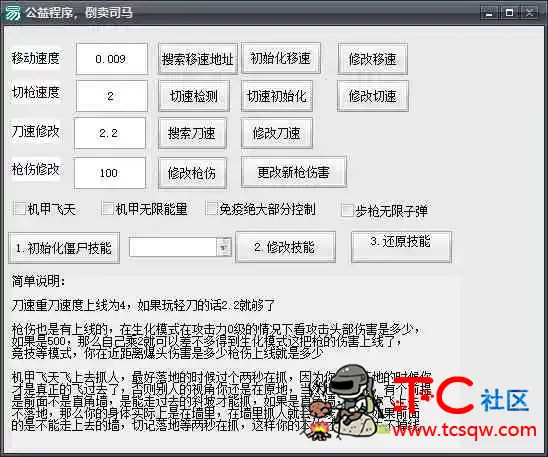The image size is (548, 457).
Task: Maximize the window
Action: pyautogui.click(x=510, y=13)
